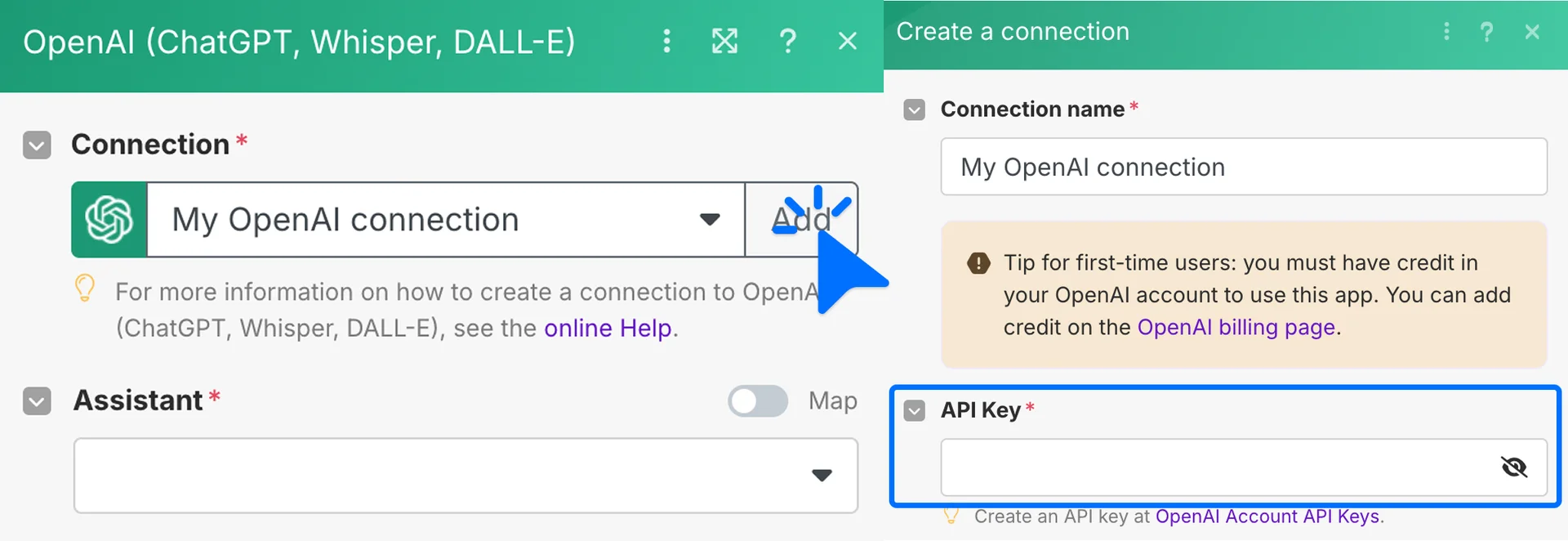Click the Add connection button
The image size is (1568, 541).
[x=801, y=220]
